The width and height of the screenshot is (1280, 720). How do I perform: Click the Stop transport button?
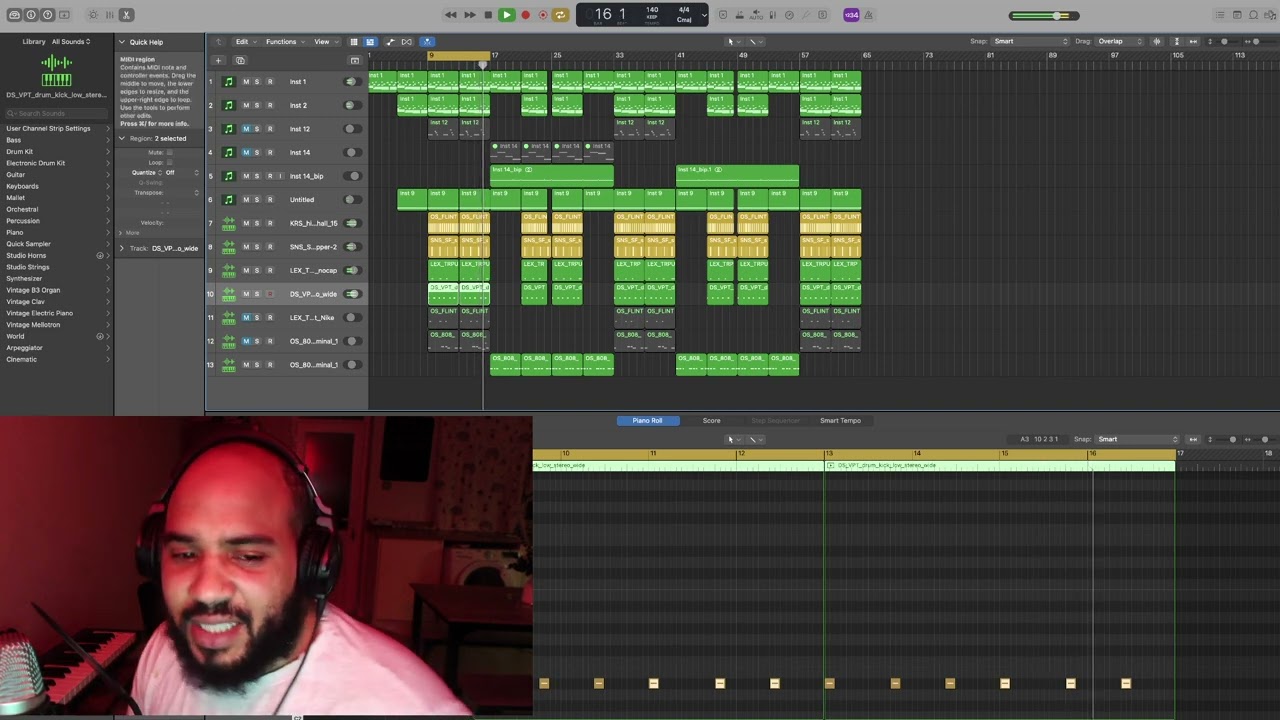click(488, 15)
